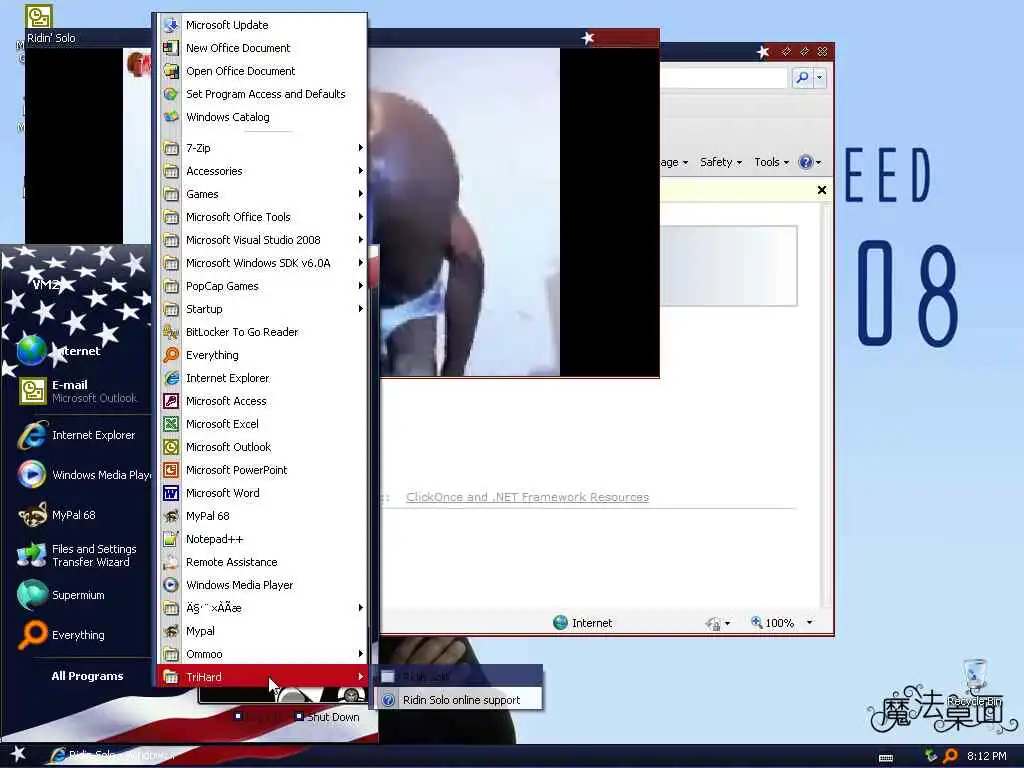The height and width of the screenshot is (768, 1024).
Task: Click Internet zone in browser status bar
Action: [583, 622]
